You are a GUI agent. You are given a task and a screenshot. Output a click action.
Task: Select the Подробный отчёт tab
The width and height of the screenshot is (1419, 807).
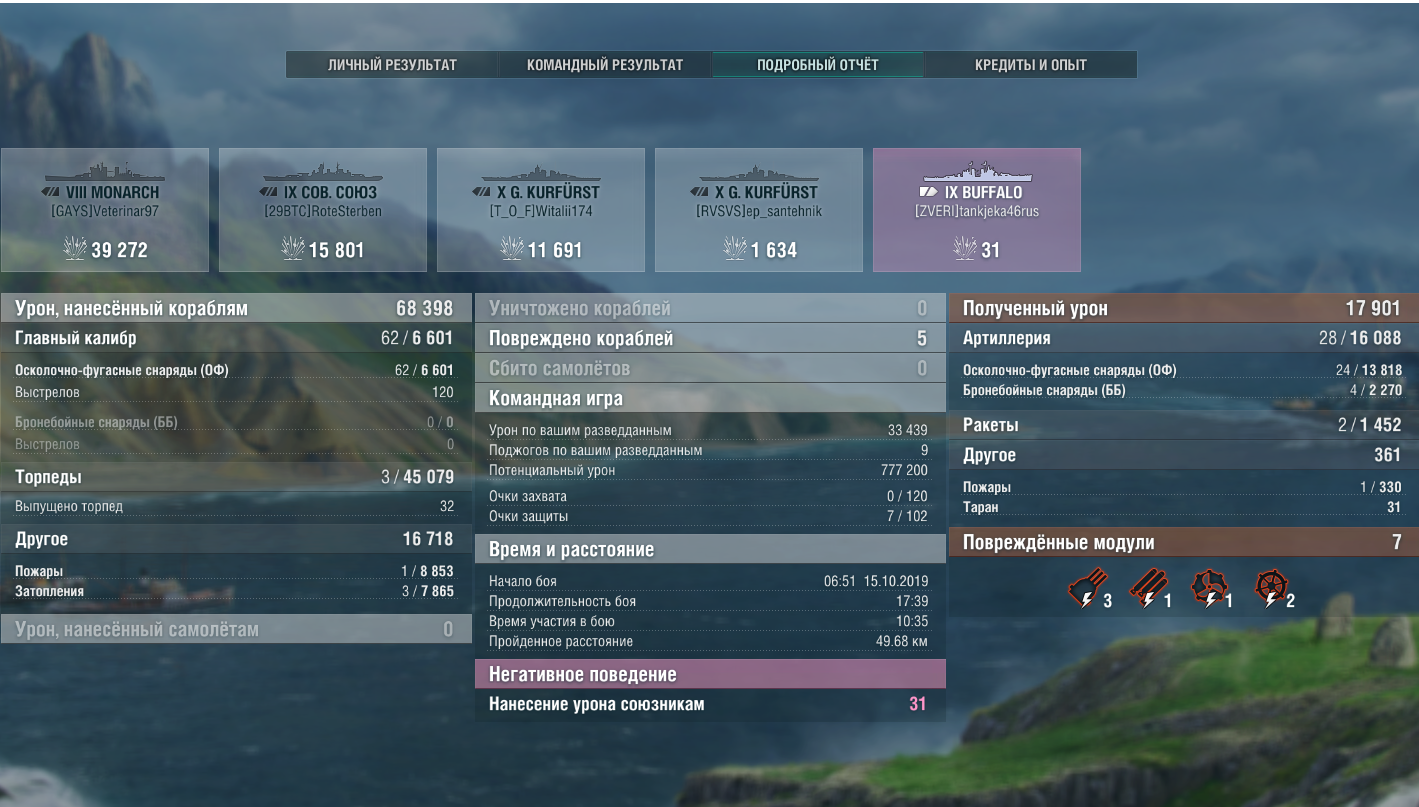[x=818, y=65]
